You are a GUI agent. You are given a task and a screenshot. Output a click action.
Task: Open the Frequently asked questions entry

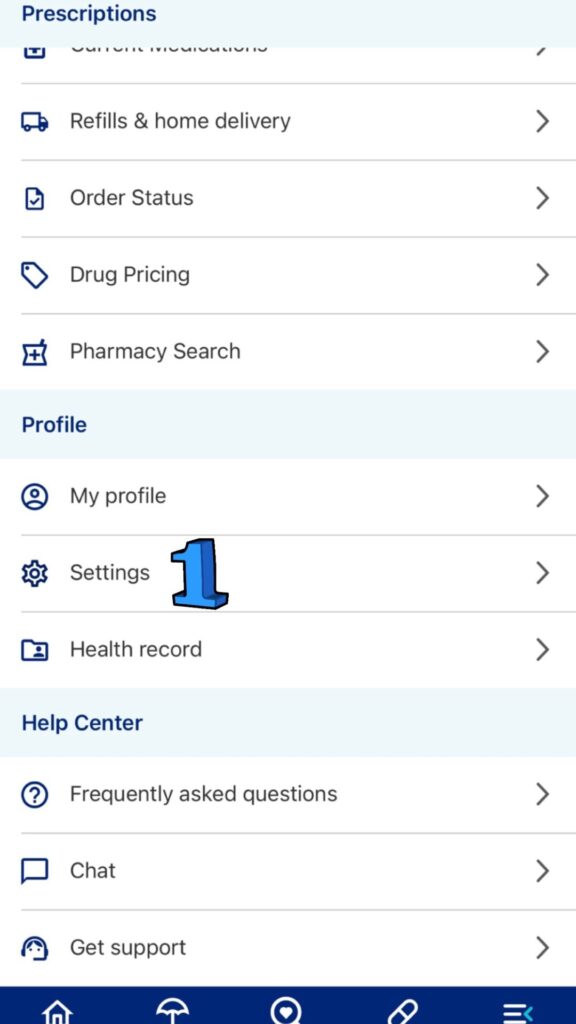pos(203,793)
